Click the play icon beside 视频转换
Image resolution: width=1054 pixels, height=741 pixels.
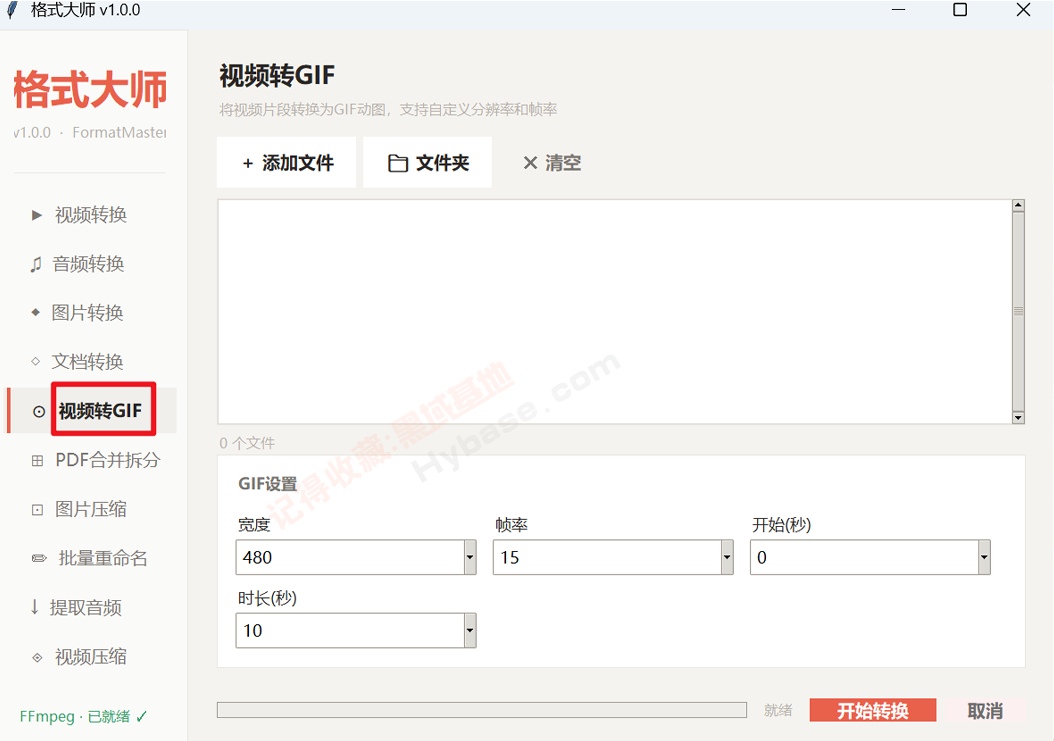37,215
